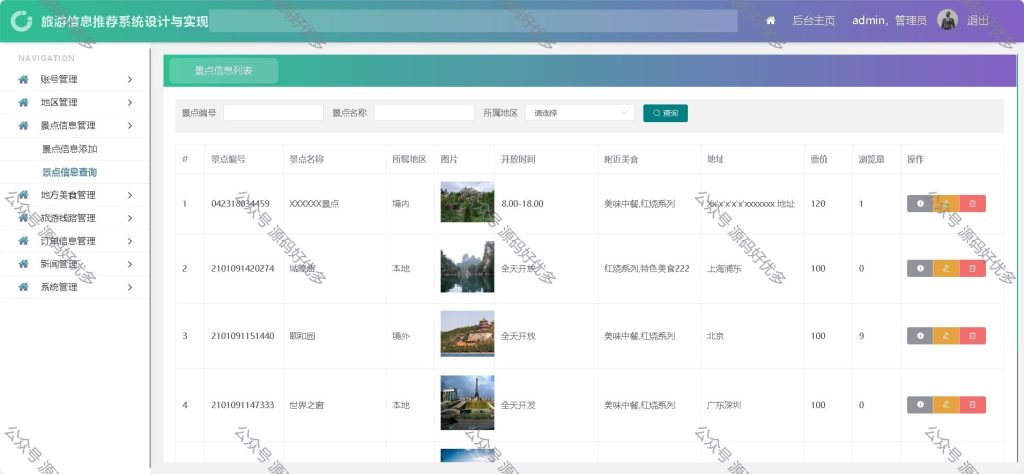
Task: Click the thumbnail image of 颐和园
Action: 467,334
